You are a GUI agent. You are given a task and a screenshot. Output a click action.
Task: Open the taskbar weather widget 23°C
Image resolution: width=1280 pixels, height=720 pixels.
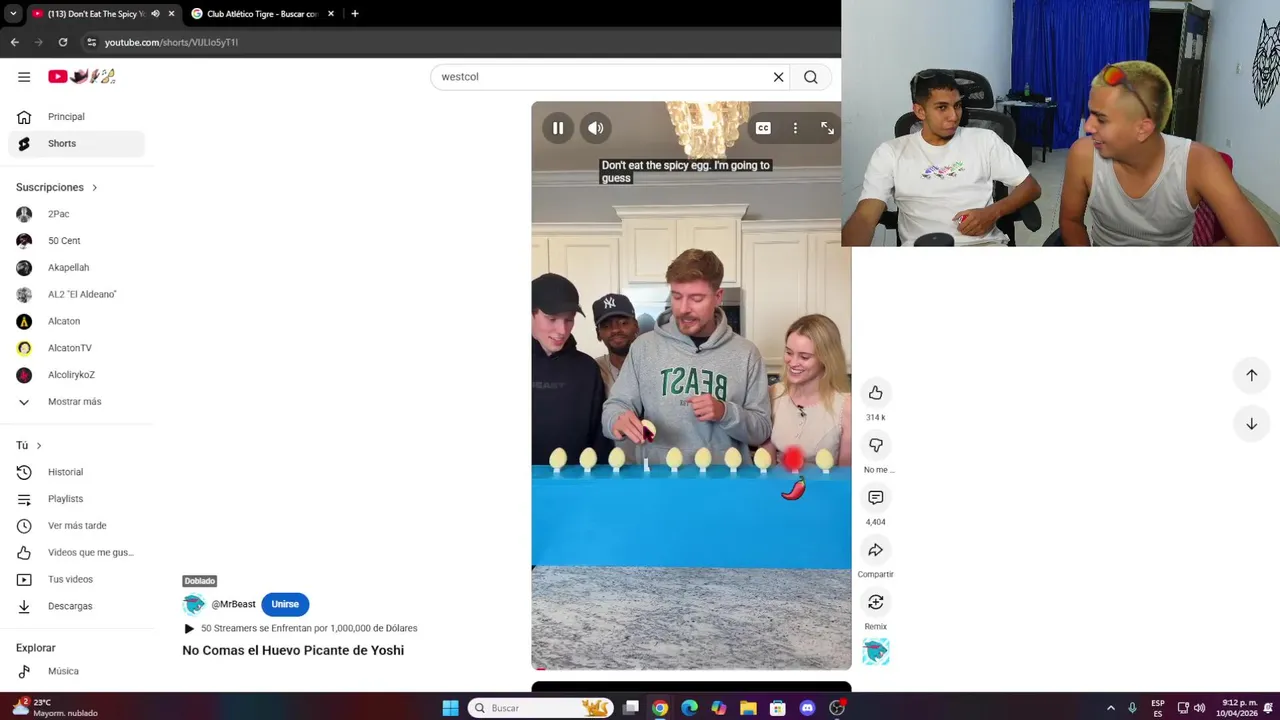point(56,708)
